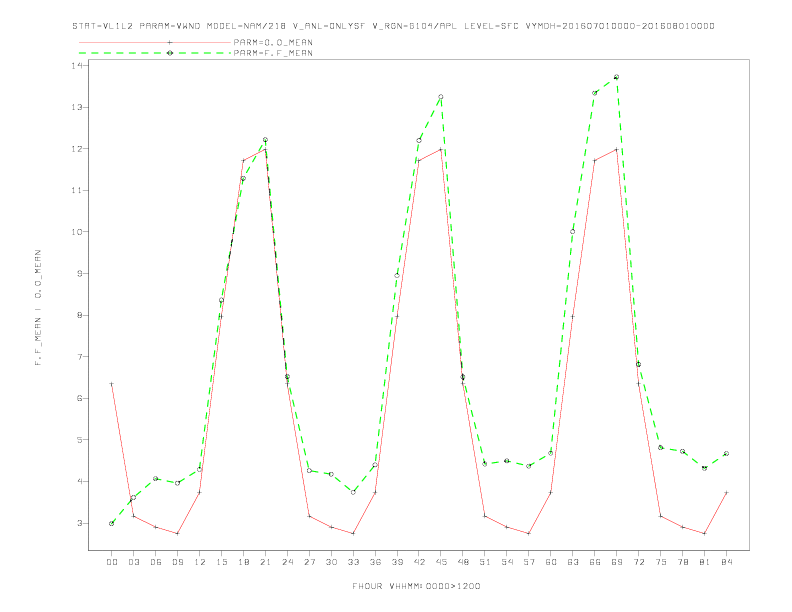Image resolution: width=792 pixels, height=612 pixels.
Task: Click the red solid legend line sample
Action: 155,42
